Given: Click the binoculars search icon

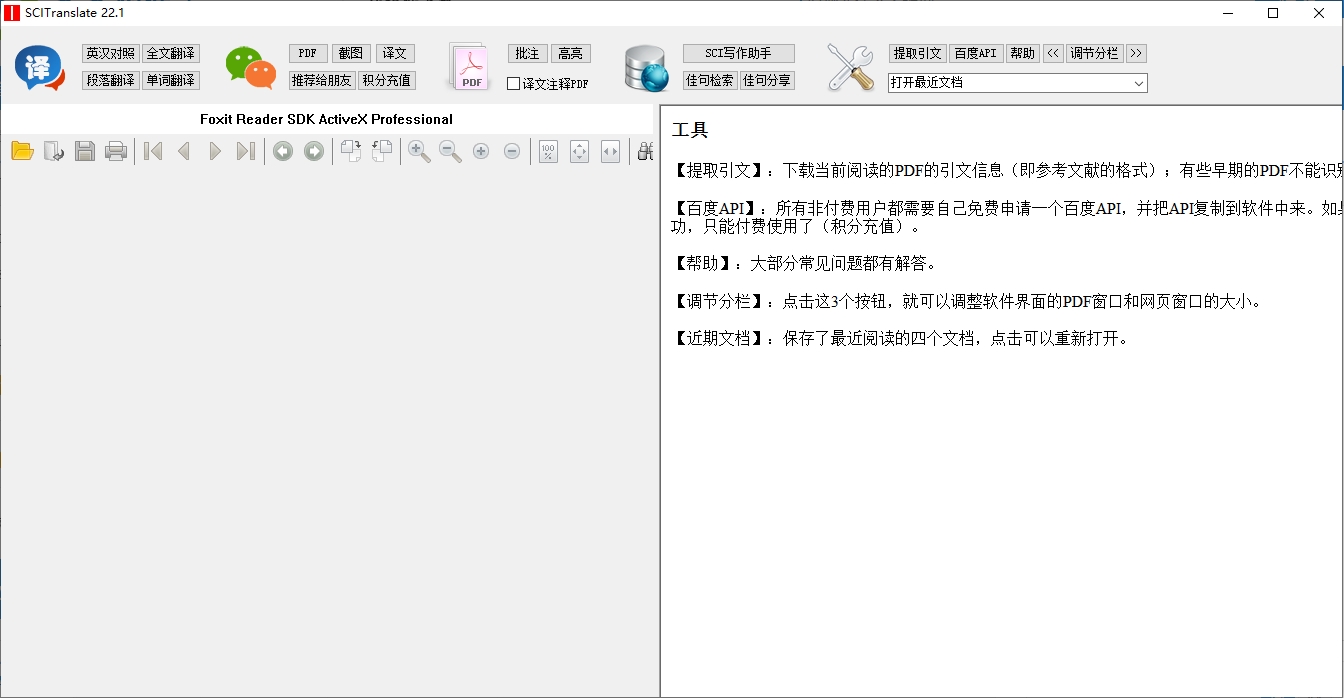Looking at the screenshot, I should (x=646, y=151).
